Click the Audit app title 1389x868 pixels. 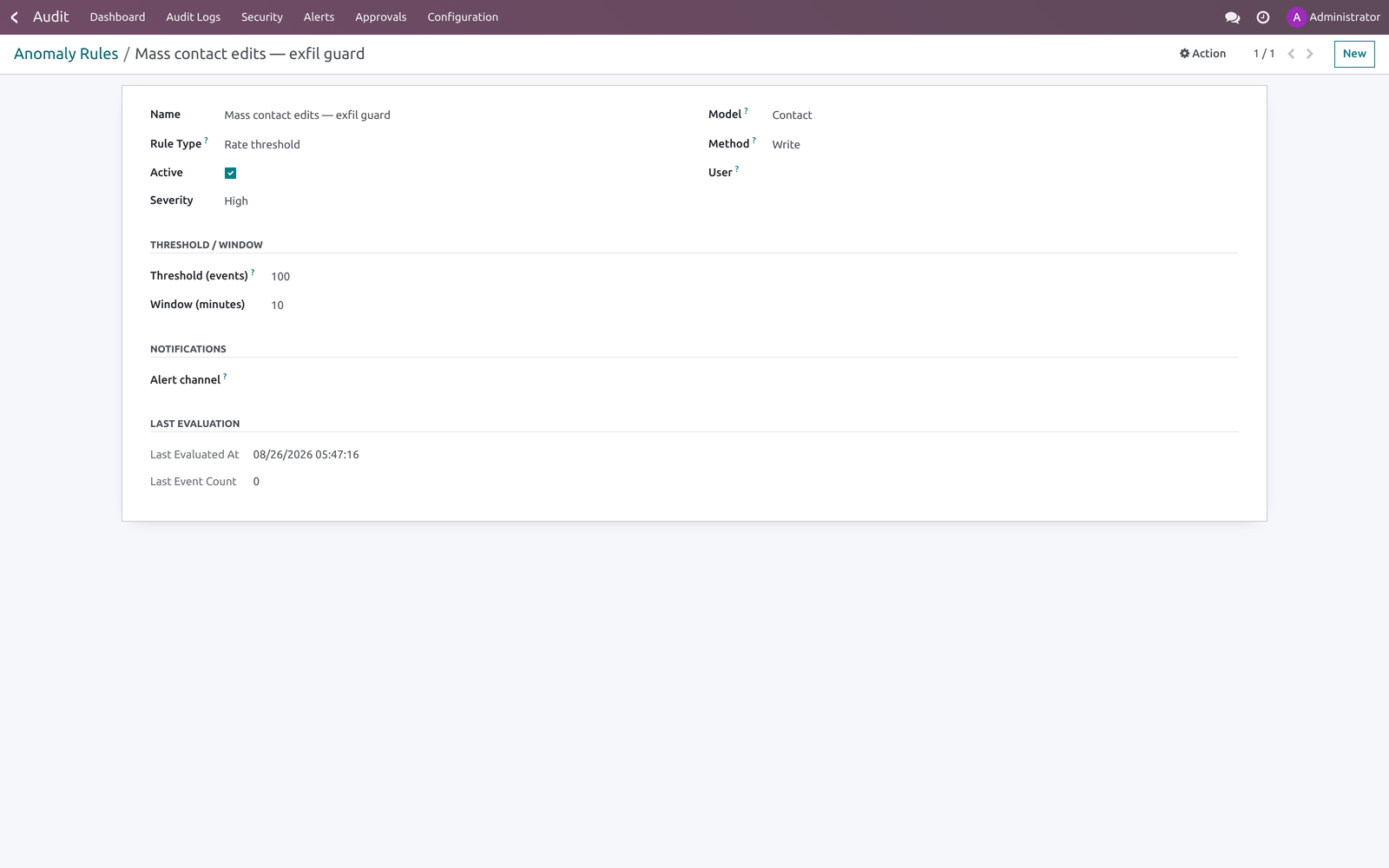click(x=50, y=17)
